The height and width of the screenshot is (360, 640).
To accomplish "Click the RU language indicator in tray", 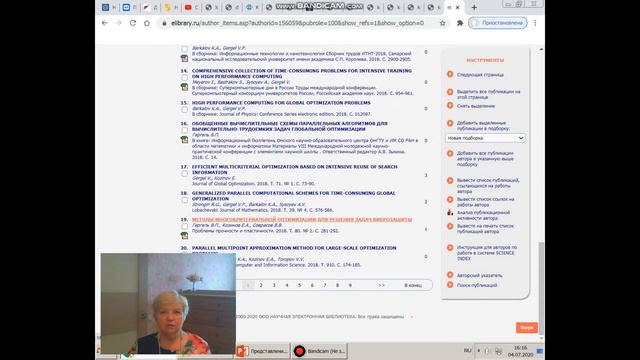I will pos(467,351).
